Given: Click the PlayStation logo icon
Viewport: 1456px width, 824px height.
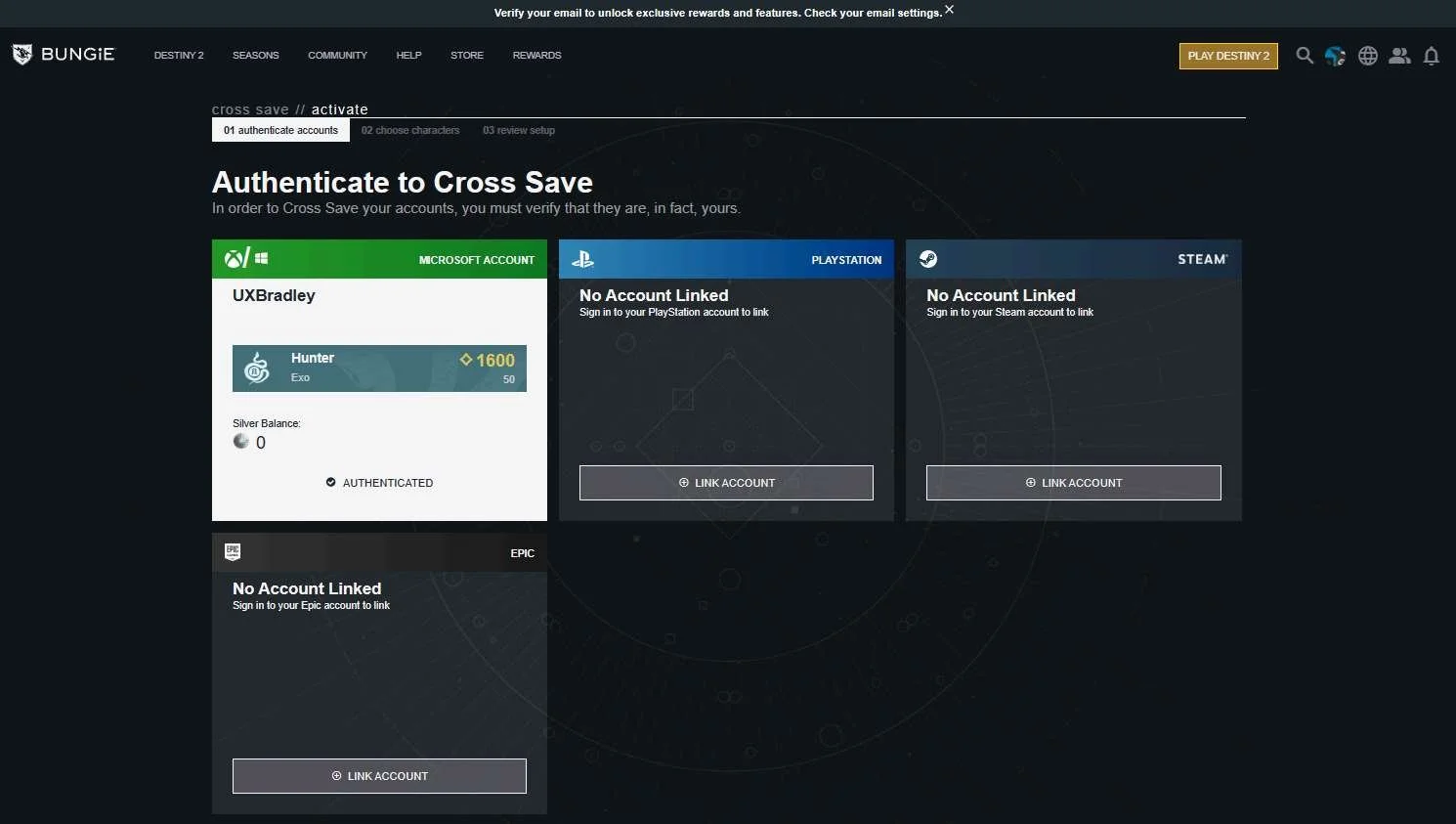Looking at the screenshot, I should click(582, 259).
